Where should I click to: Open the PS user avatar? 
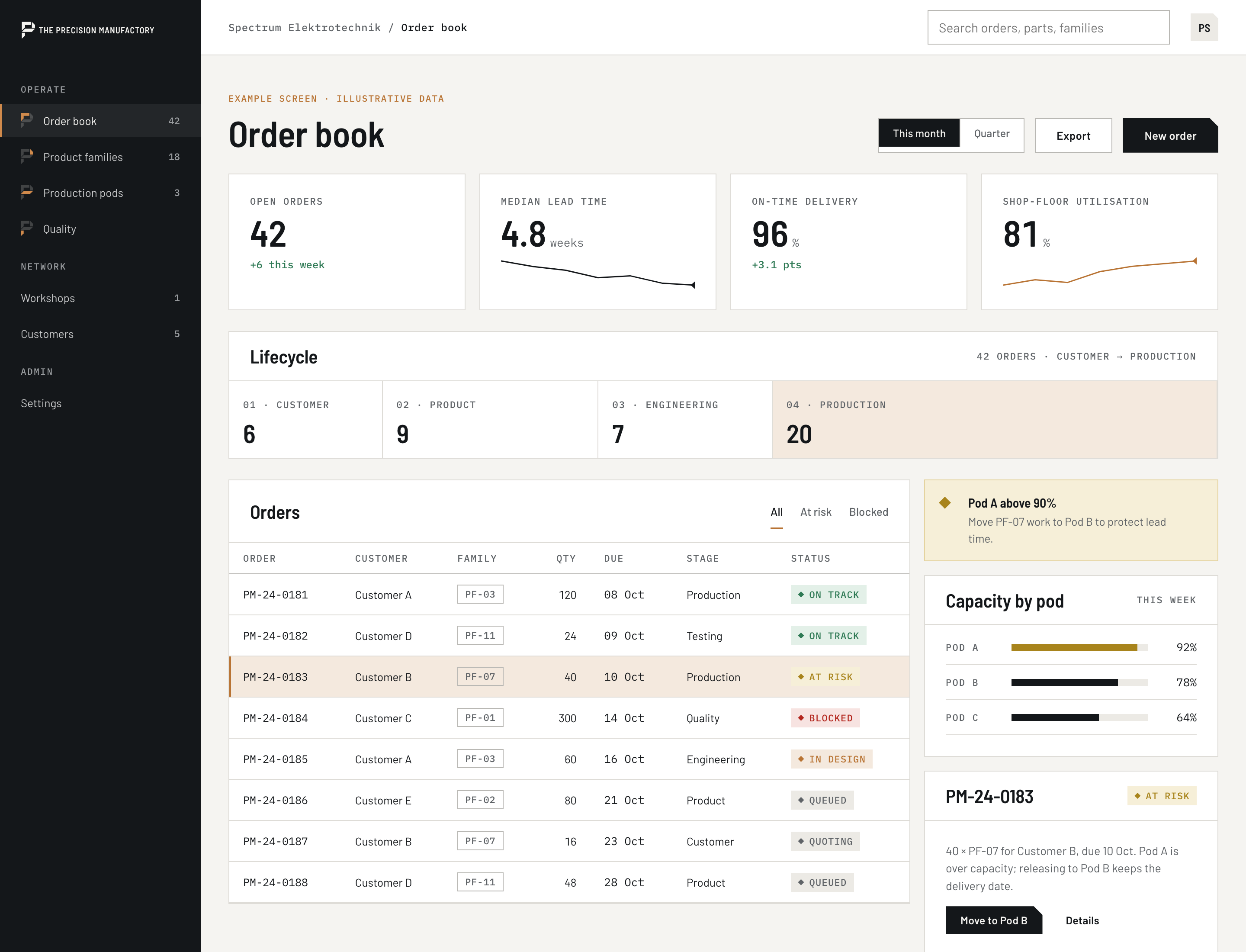1204,28
